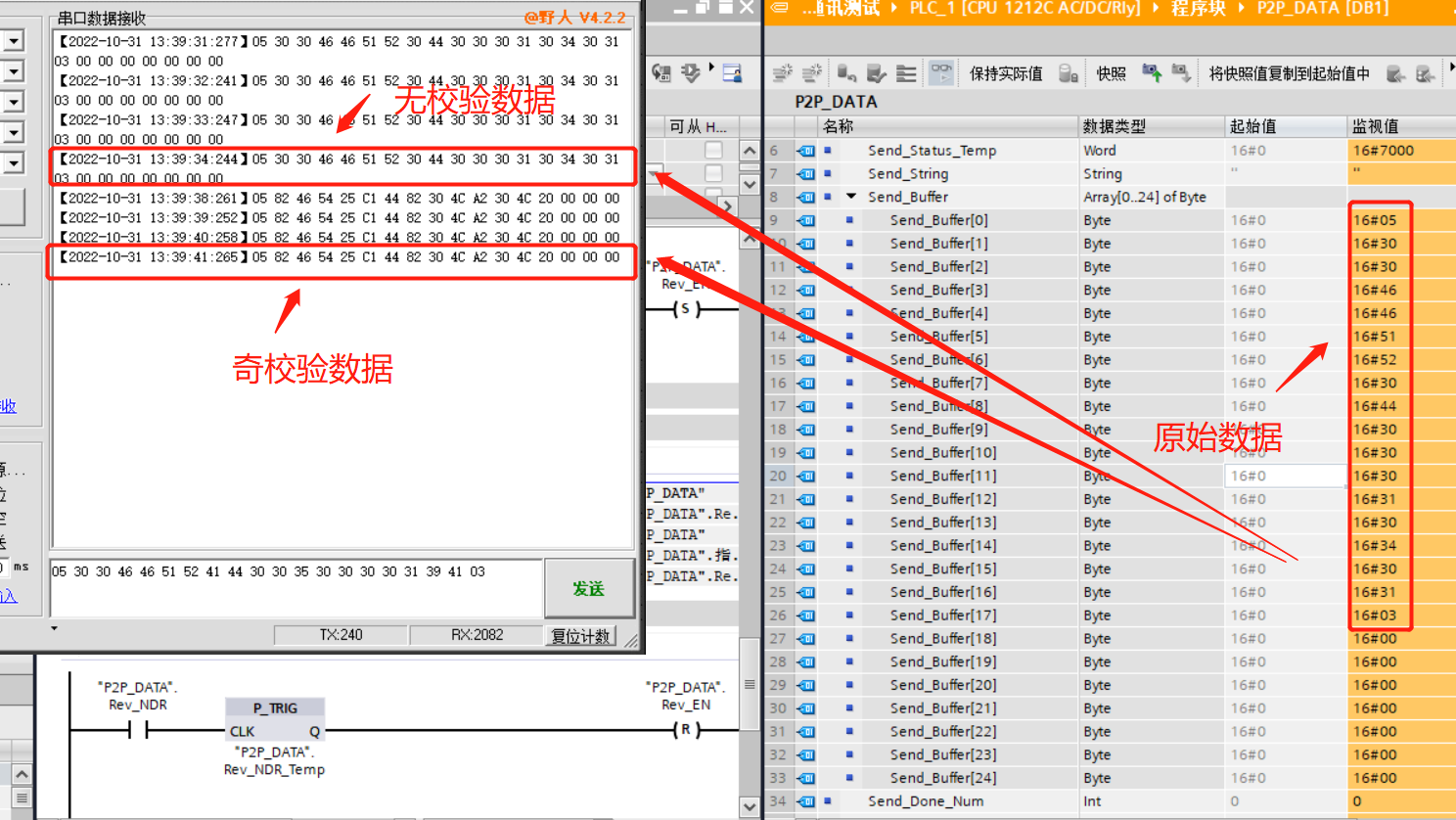Select the Rev_NDR normally-open contact
1456x820 pixels.
tap(138, 730)
